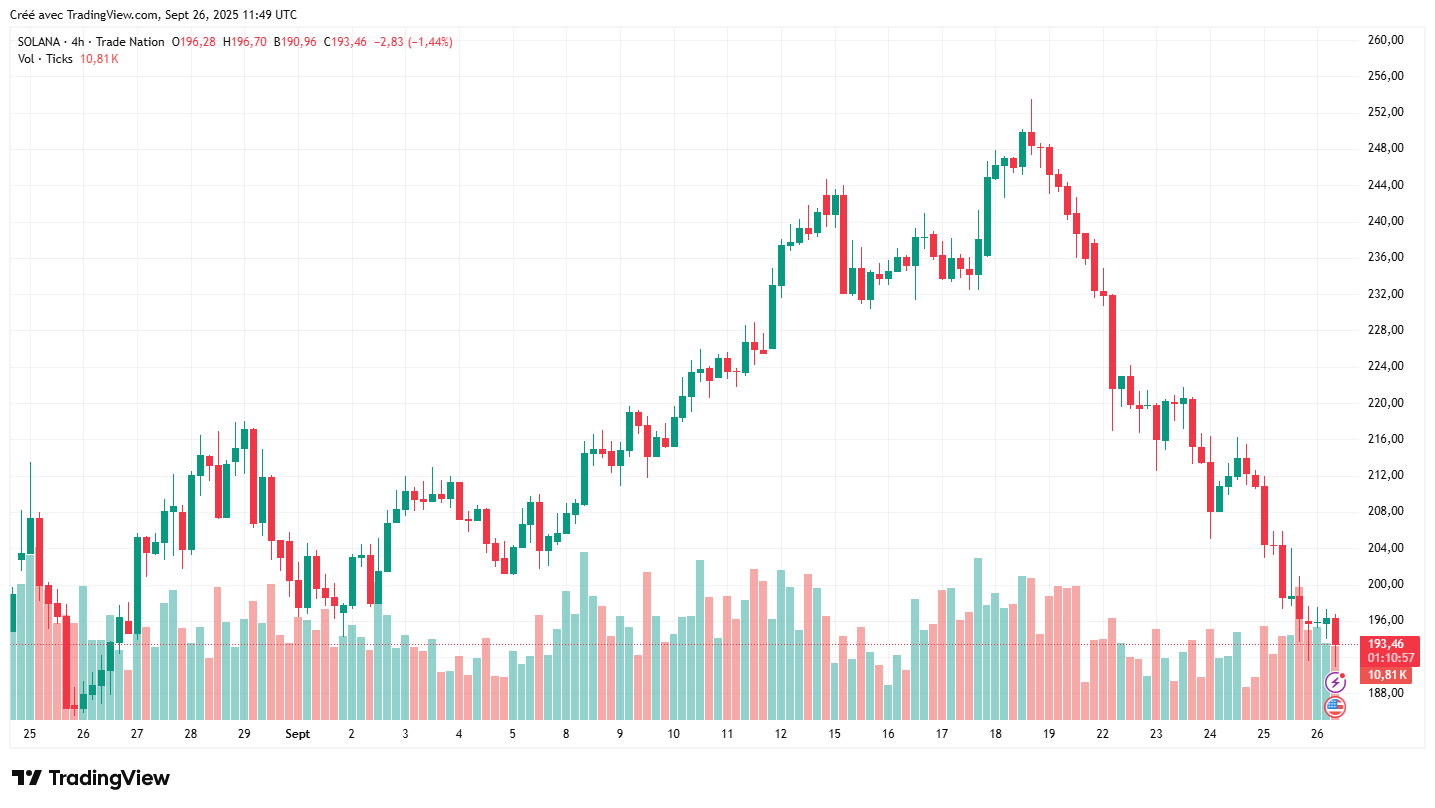This screenshot has height=808, width=1435.
Task: Click the red 193,46 current price label
Action: 1386,644
